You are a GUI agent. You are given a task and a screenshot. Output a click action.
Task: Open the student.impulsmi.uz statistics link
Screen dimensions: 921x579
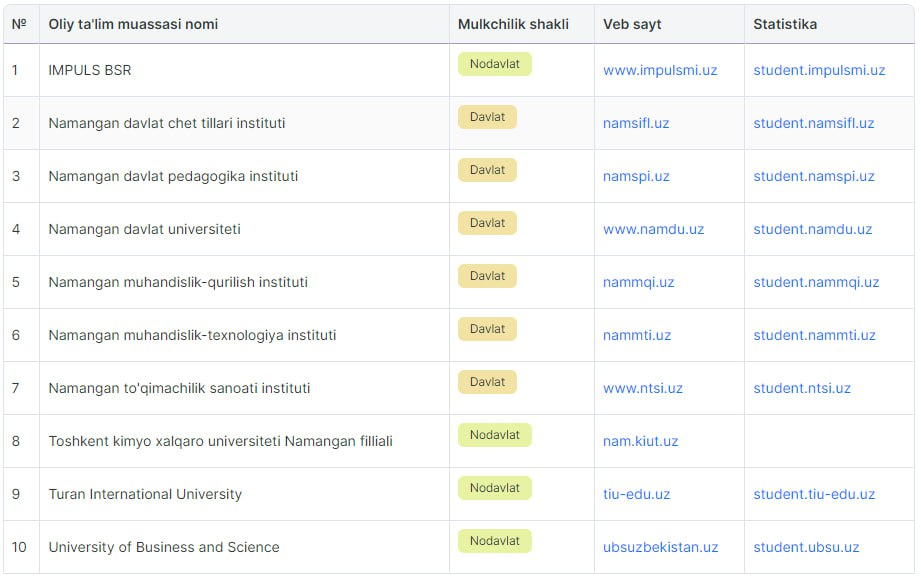click(819, 70)
